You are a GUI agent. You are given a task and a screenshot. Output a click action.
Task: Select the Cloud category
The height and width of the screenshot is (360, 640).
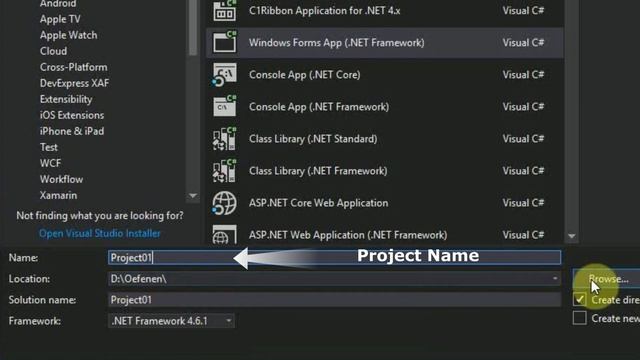pyautogui.click(x=53, y=51)
